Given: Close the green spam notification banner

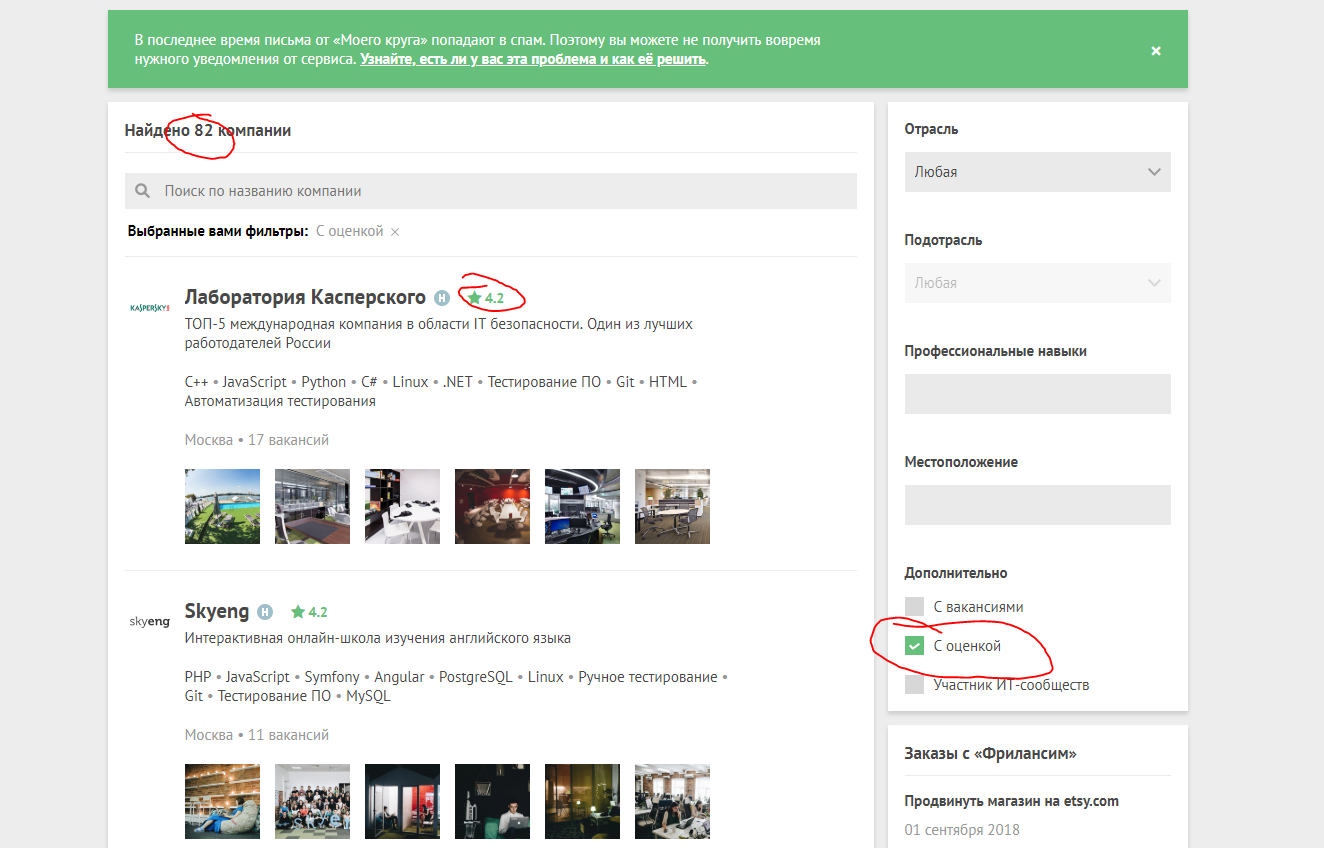Looking at the screenshot, I should coord(1156,51).
